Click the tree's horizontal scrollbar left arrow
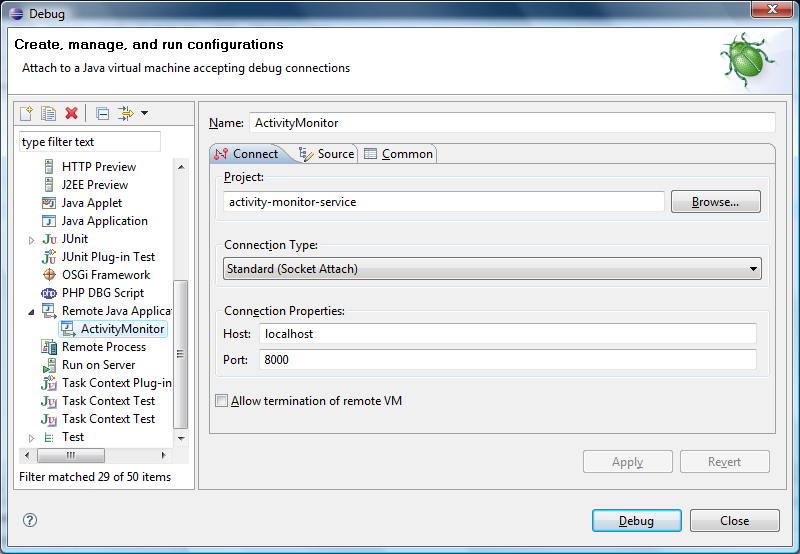 click(27, 455)
